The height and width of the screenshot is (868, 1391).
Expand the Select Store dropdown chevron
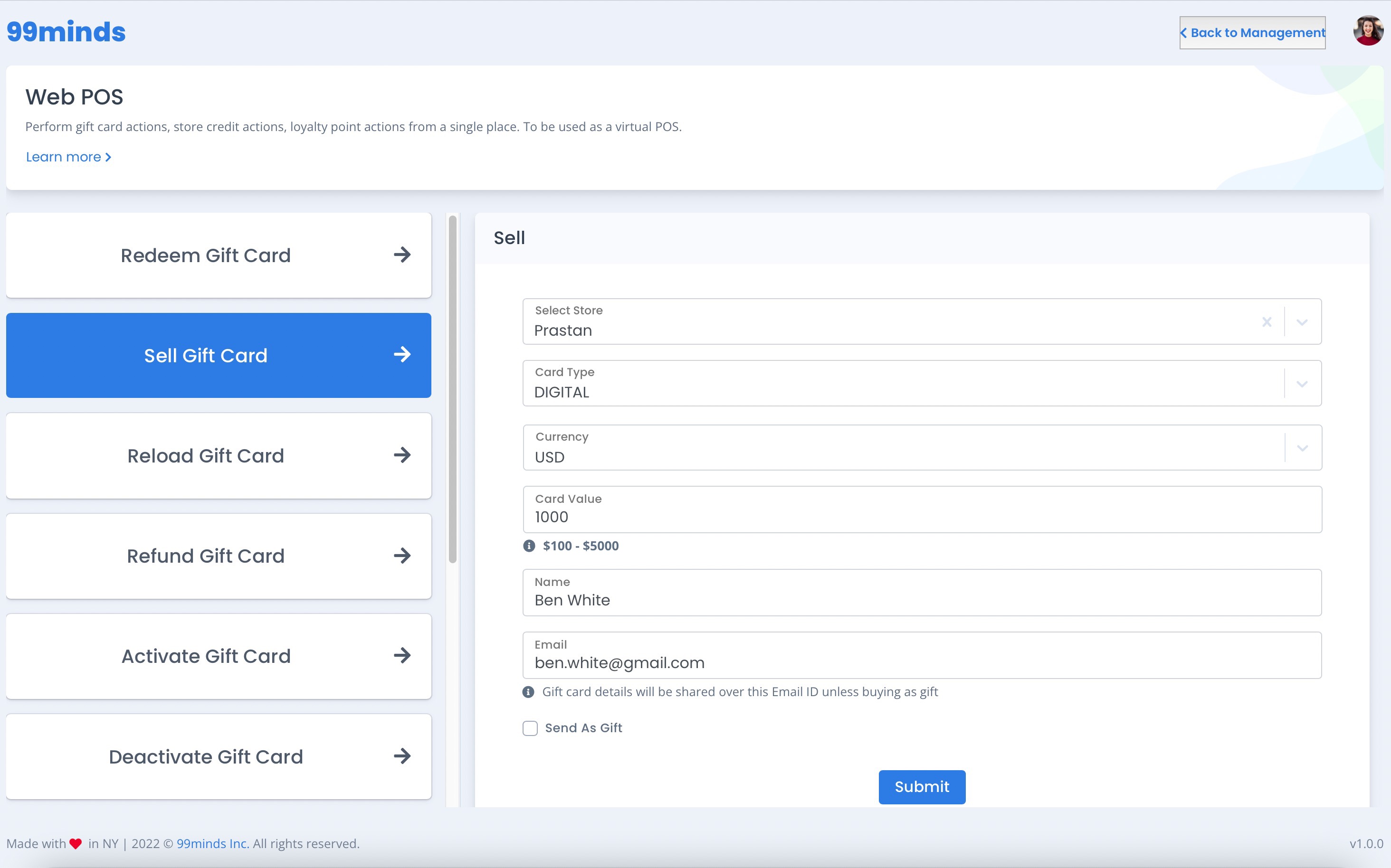(x=1302, y=322)
